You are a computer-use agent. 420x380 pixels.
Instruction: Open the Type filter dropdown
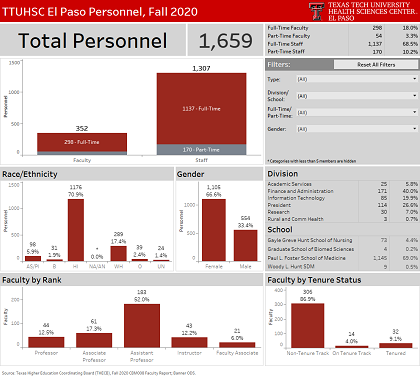tap(357, 79)
